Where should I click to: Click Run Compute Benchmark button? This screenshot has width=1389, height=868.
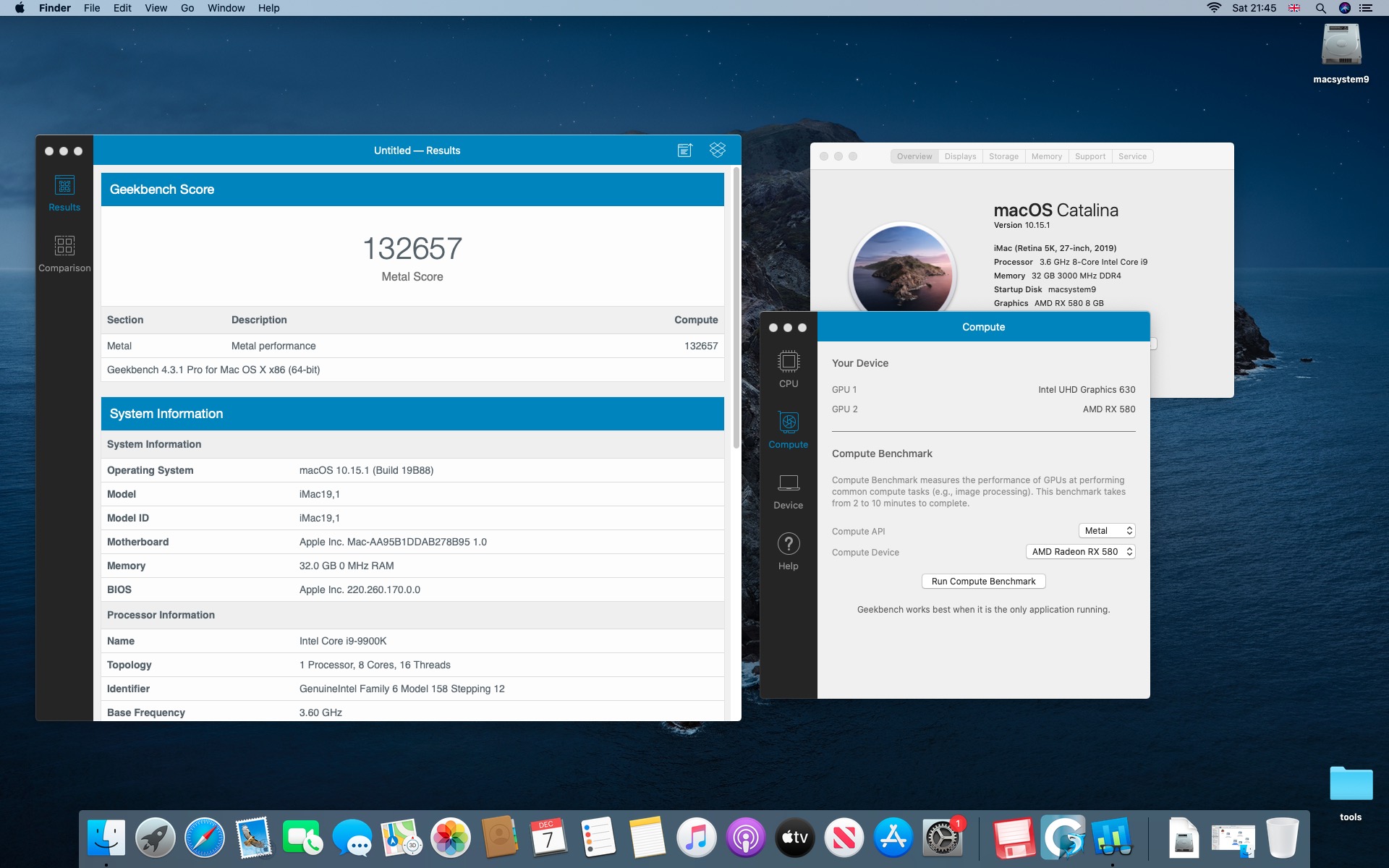pyautogui.click(x=983, y=582)
